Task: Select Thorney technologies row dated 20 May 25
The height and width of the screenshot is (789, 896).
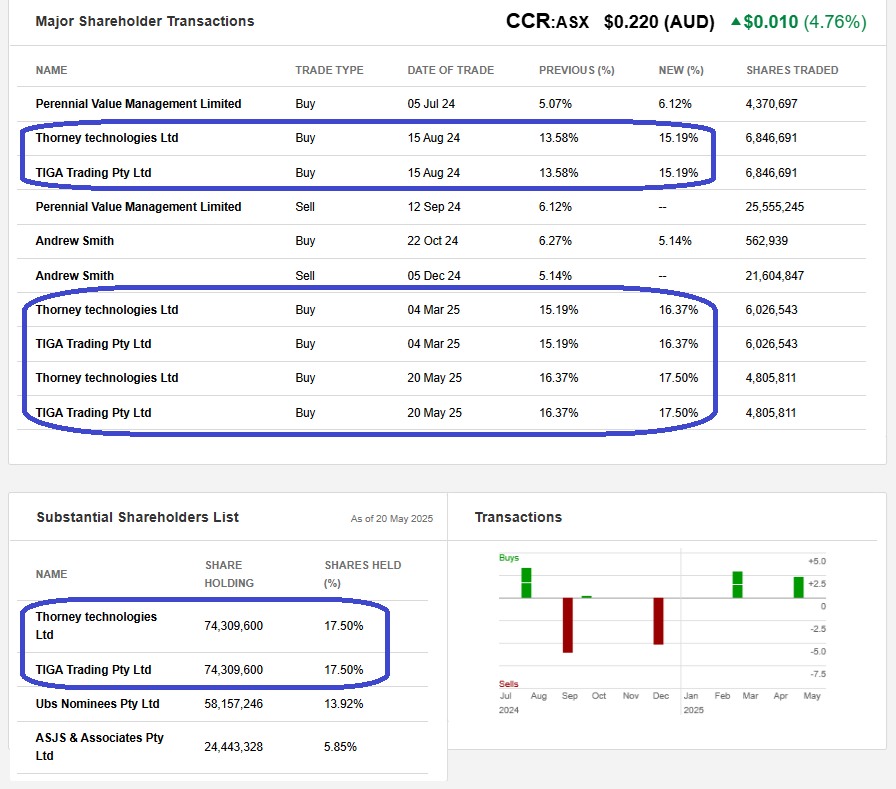Action: pyautogui.click(x=107, y=378)
